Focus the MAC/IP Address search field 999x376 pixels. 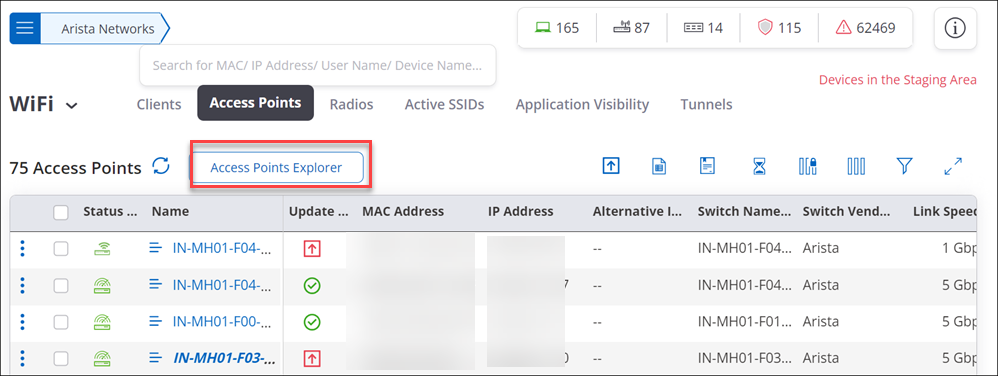pos(317,66)
